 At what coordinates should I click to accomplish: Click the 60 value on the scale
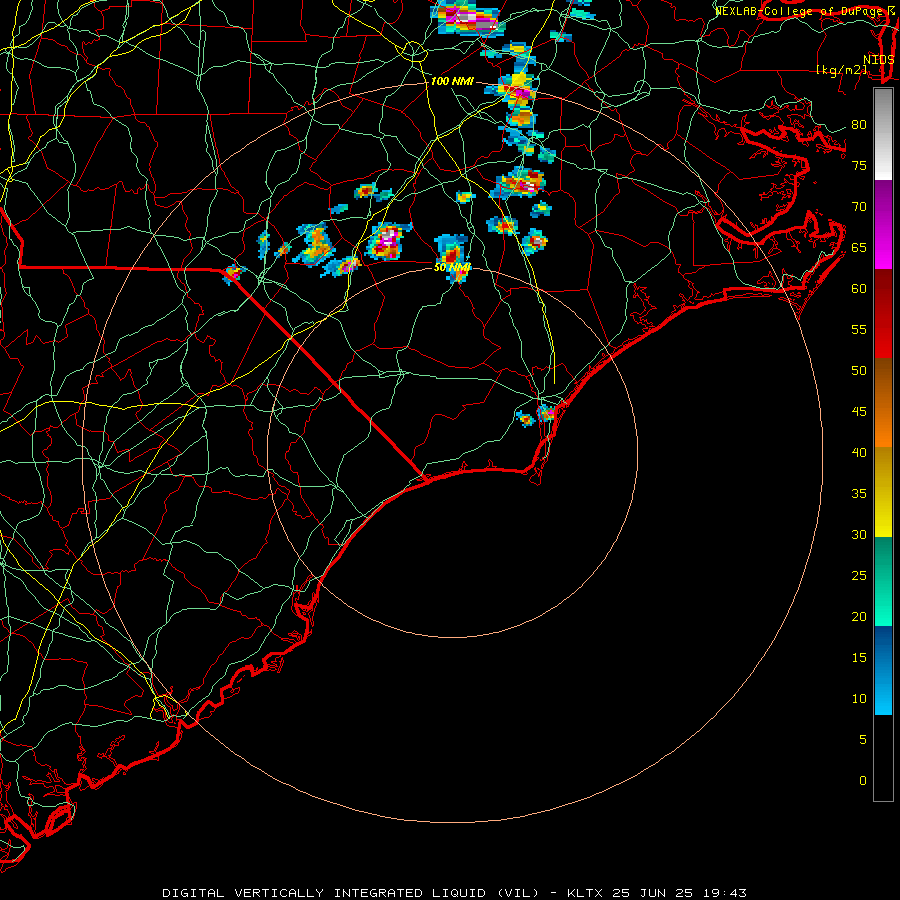click(859, 289)
